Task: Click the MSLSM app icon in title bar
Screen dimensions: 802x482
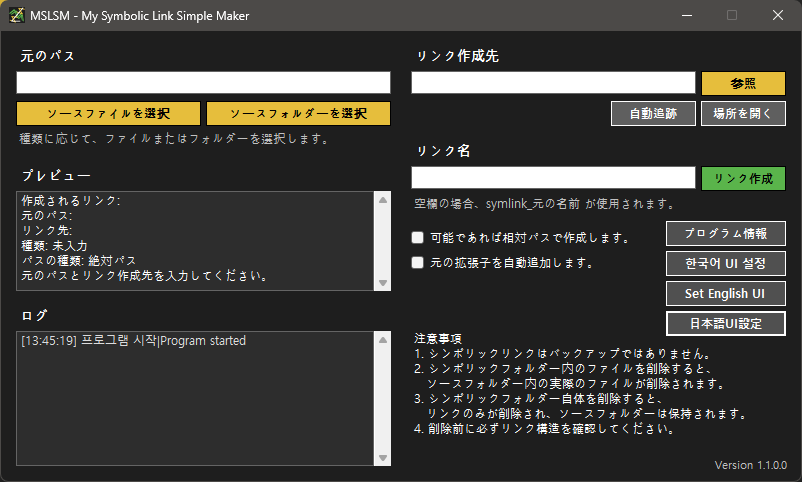Action: [16, 15]
